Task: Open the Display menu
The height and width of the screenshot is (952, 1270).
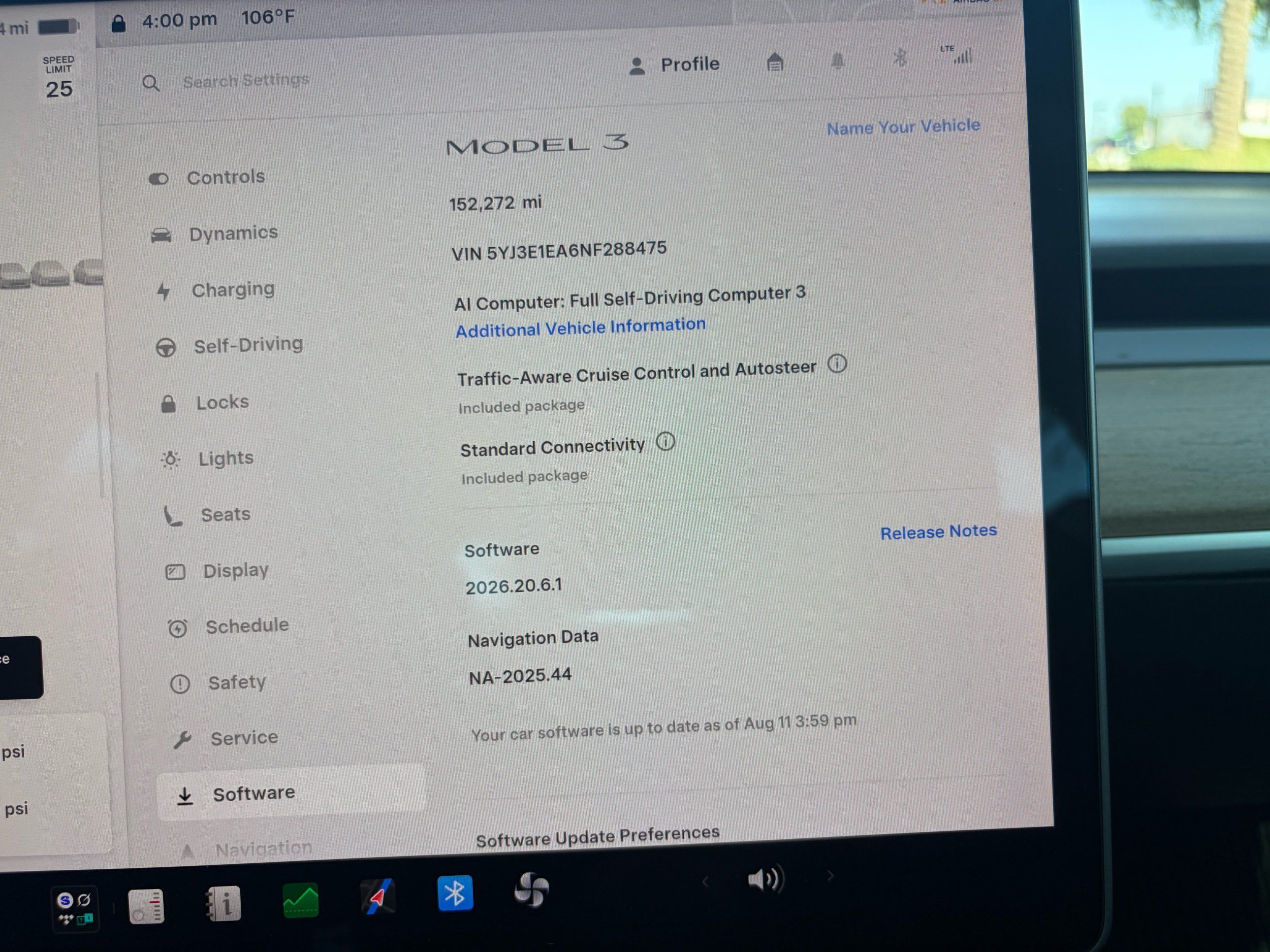Action: tap(217, 571)
